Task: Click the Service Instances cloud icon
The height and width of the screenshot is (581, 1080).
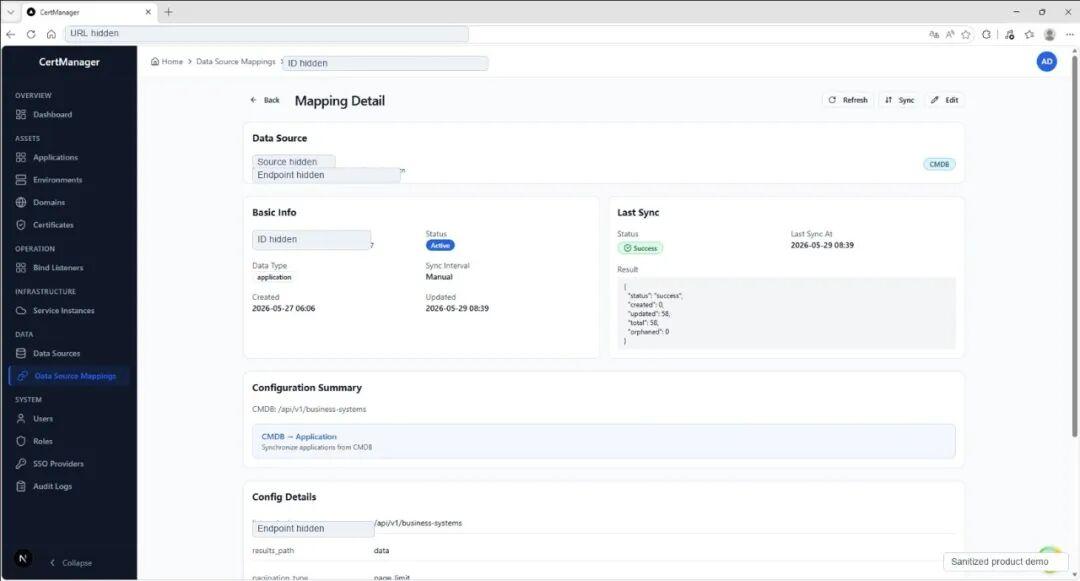Action: (21, 310)
